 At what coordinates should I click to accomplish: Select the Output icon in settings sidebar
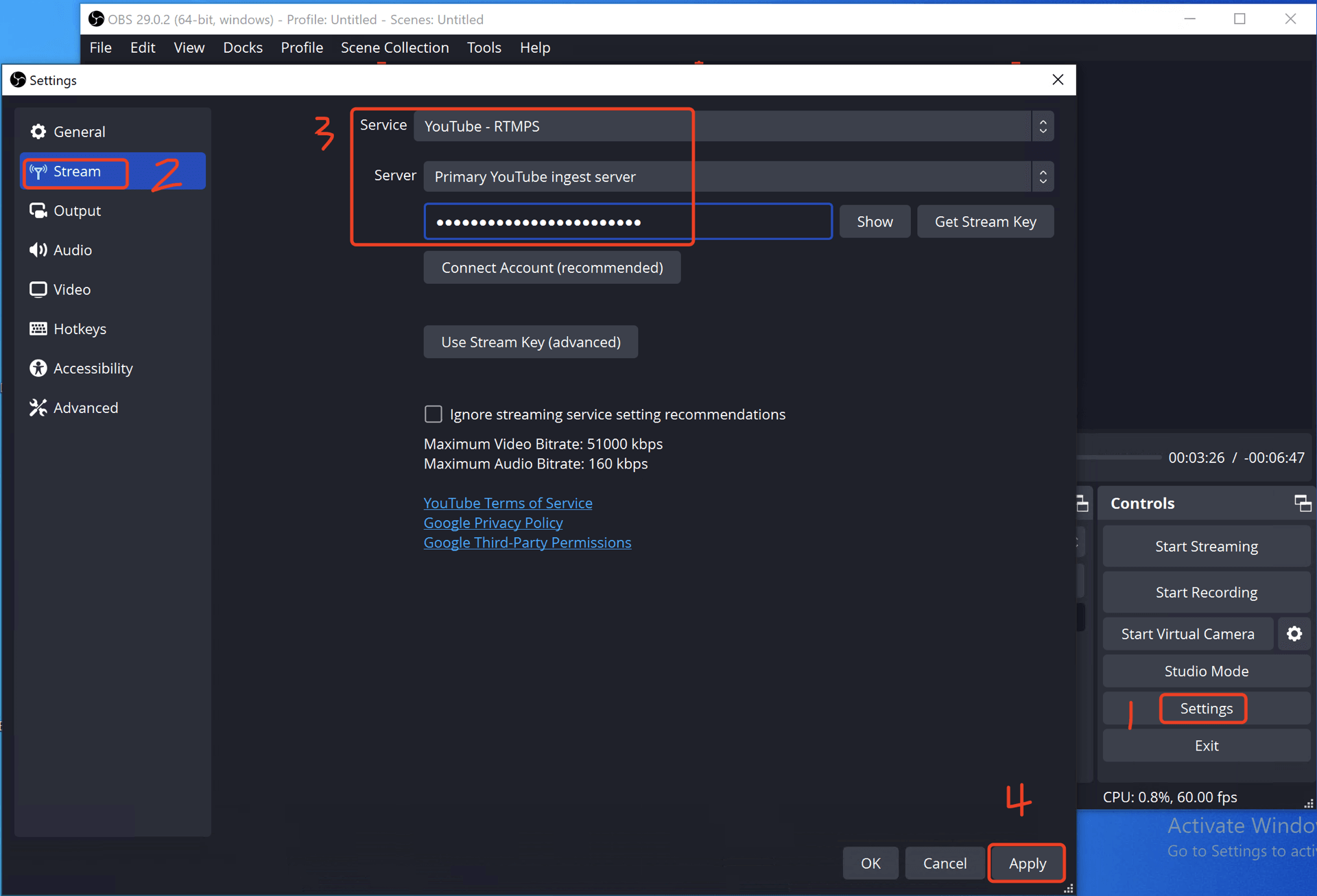point(38,211)
